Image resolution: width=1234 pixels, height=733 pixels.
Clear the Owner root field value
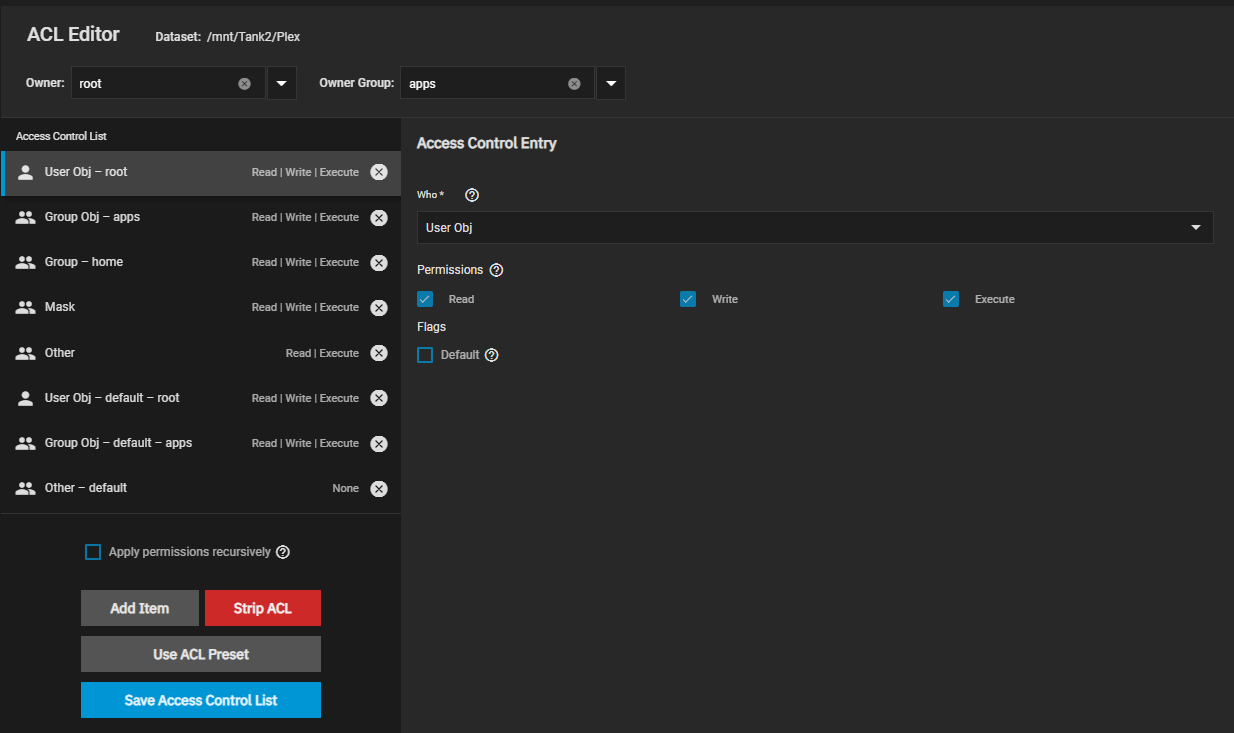pyautogui.click(x=244, y=84)
